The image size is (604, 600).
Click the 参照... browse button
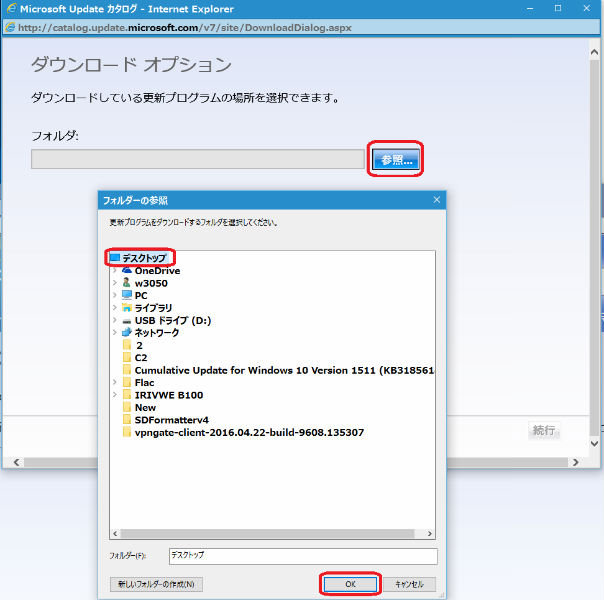pos(396,159)
